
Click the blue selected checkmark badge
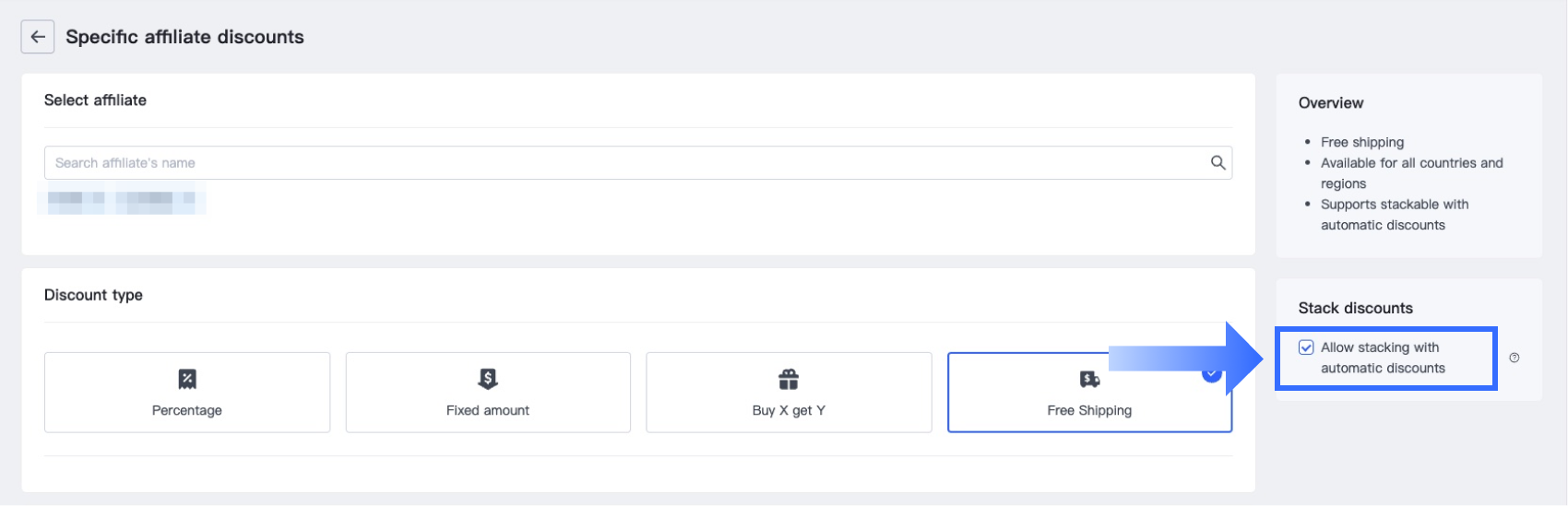(1212, 373)
